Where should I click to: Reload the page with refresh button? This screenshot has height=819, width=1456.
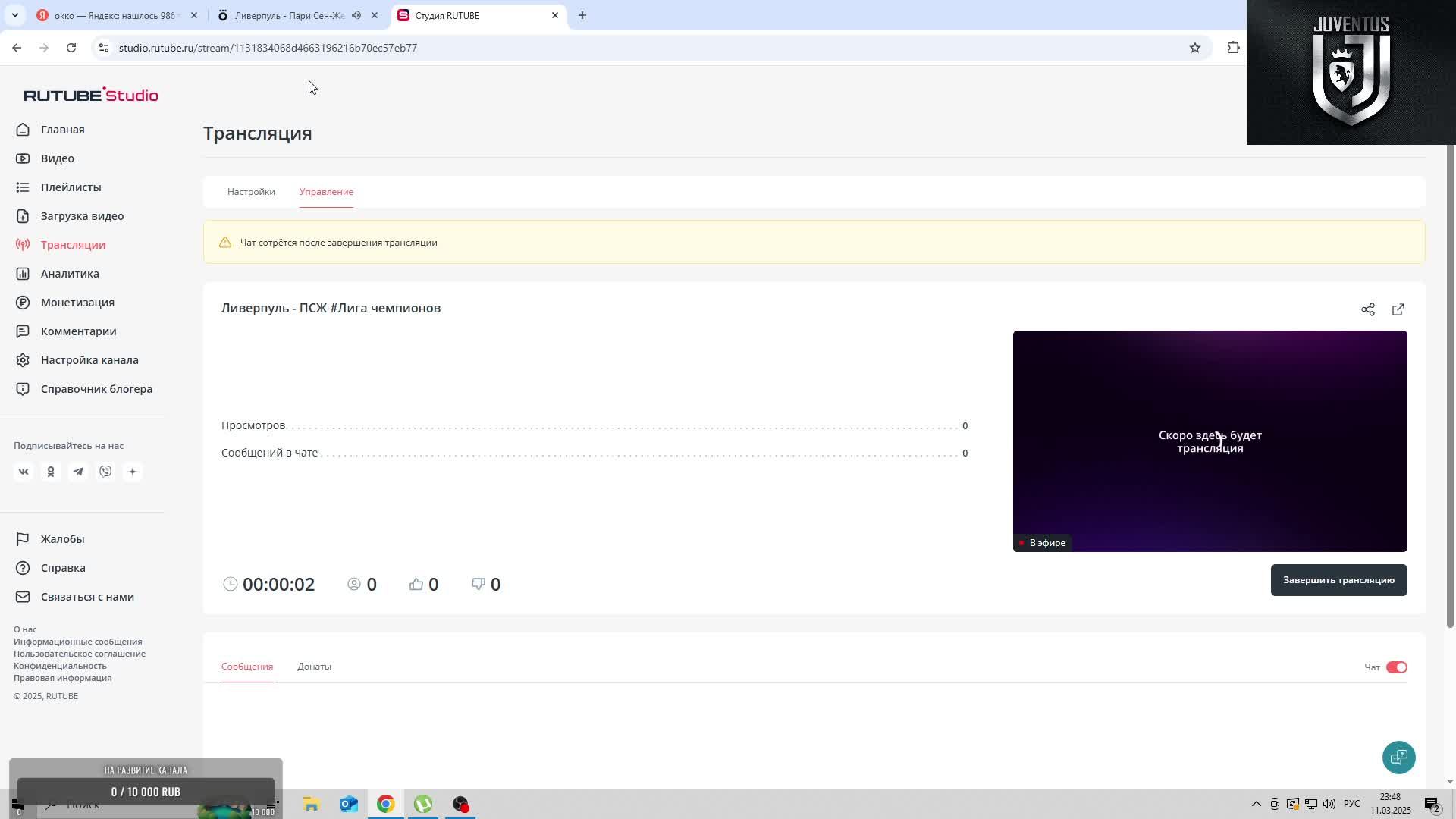[x=71, y=48]
